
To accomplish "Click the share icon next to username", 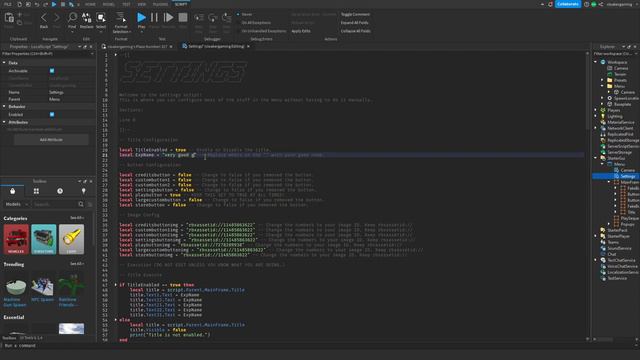I will (601, 4).
